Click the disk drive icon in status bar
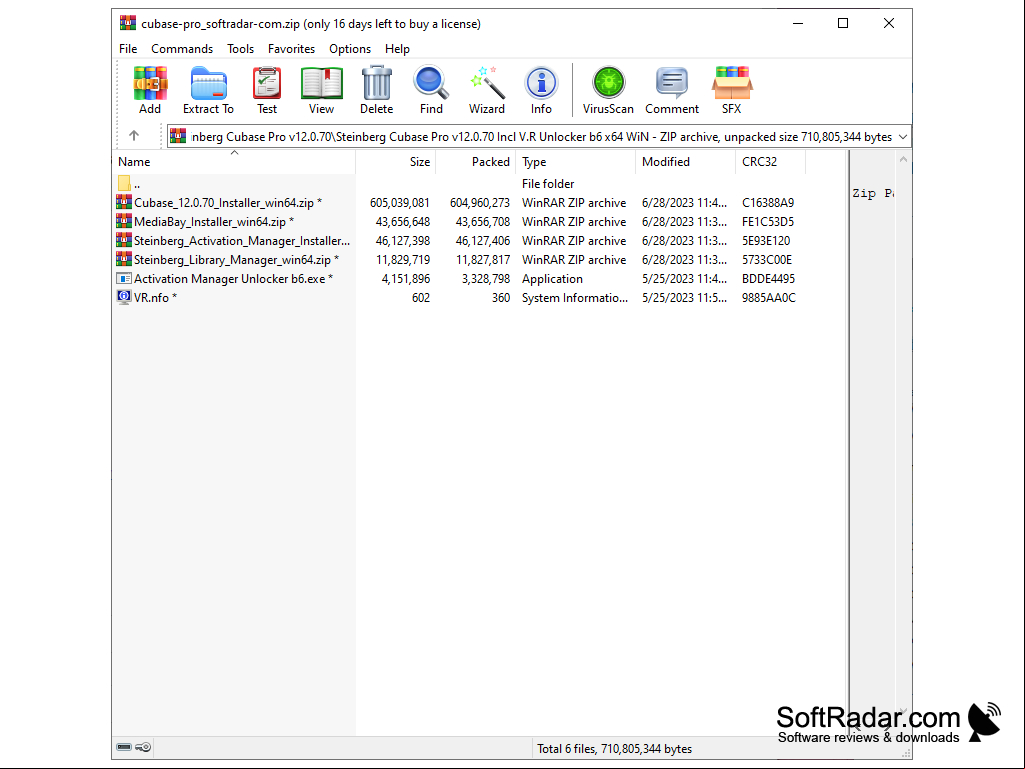 click(124, 747)
